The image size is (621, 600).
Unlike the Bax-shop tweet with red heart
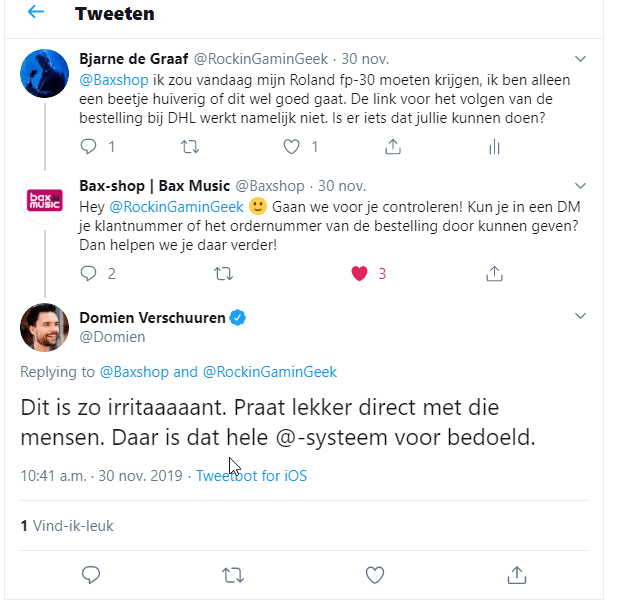pos(360,273)
